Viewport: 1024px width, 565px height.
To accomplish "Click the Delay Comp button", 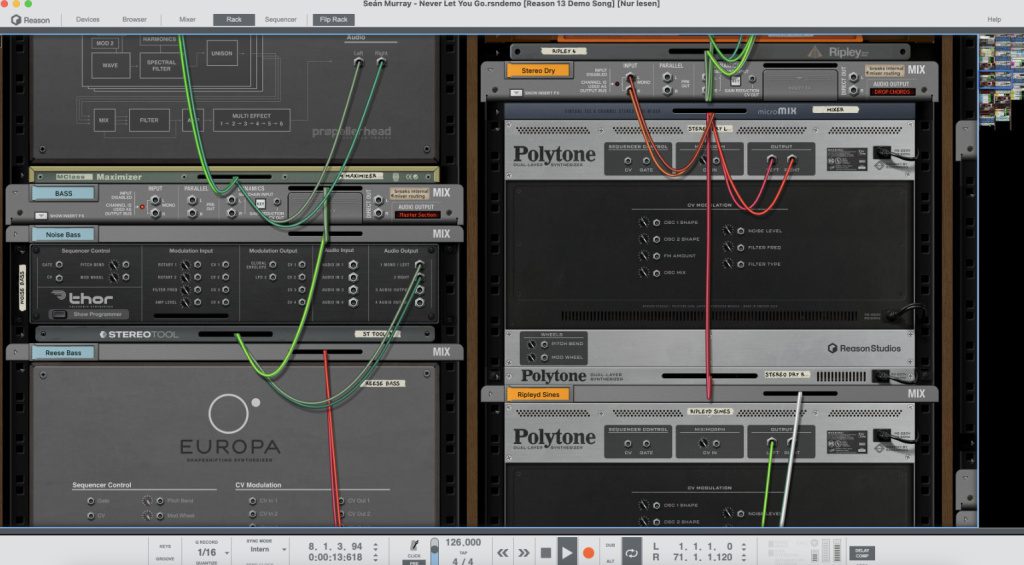I will point(861,553).
